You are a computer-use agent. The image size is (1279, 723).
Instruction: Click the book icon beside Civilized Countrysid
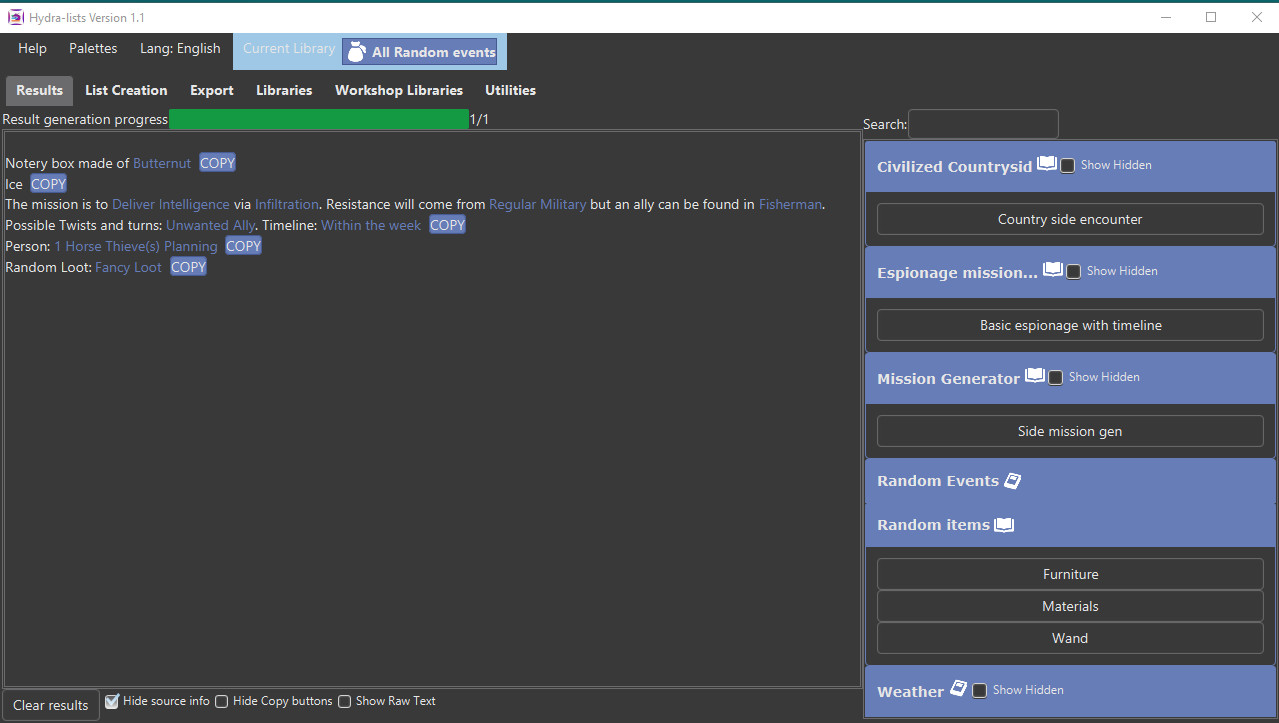tap(1047, 162)
